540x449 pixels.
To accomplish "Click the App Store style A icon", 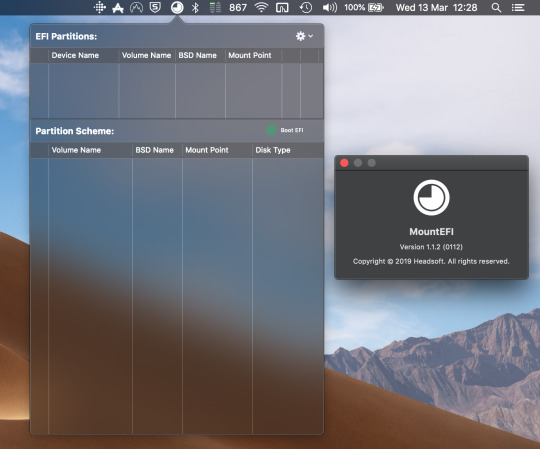I will (x=118, y=8).
